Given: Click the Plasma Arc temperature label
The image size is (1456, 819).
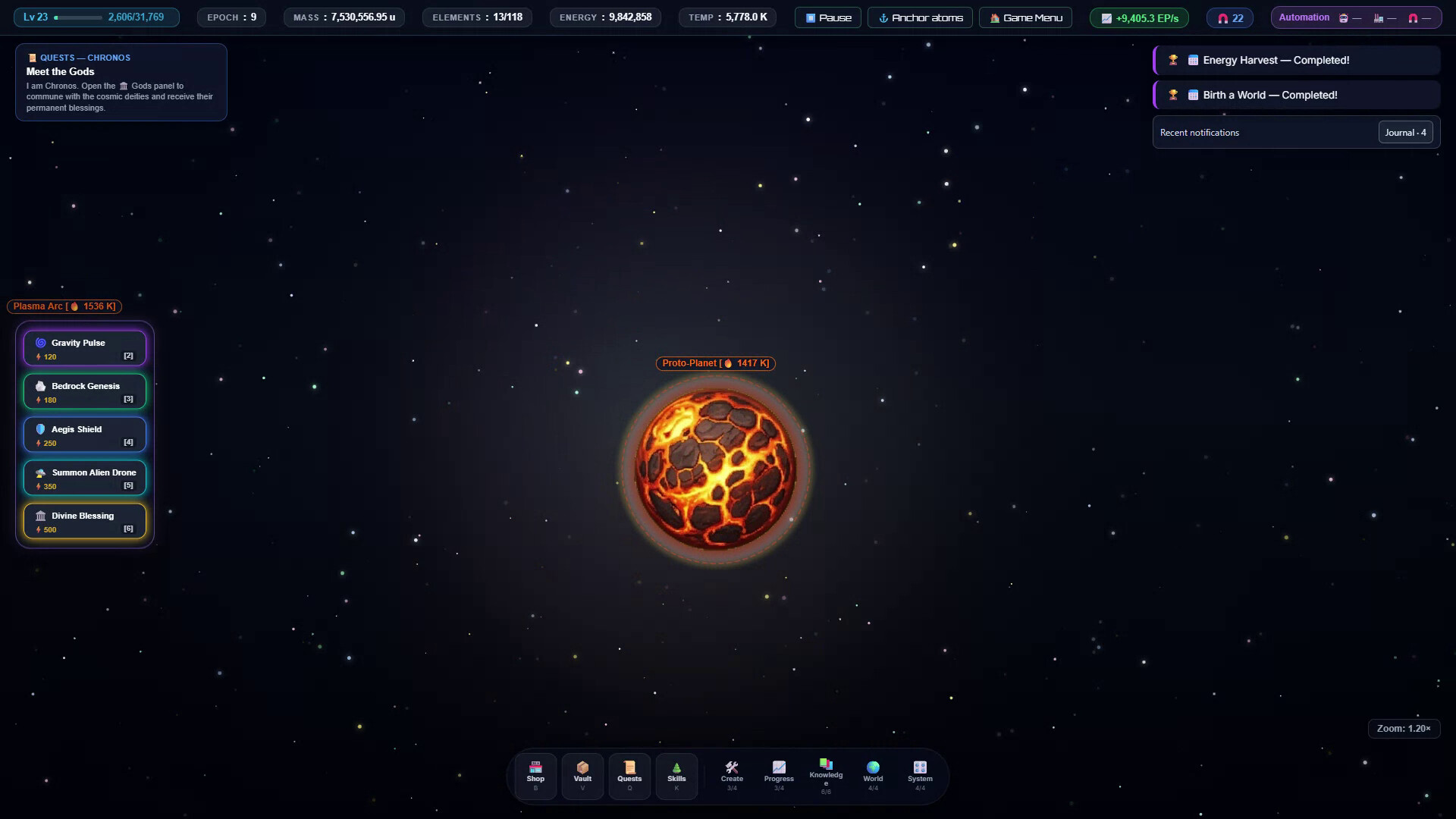Looking at the screenshot, I should [x=64, y=306].
